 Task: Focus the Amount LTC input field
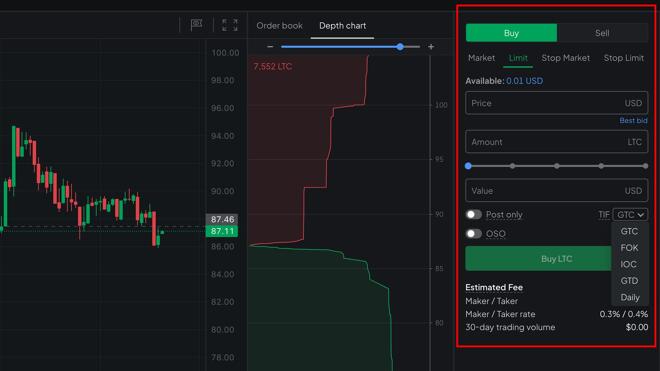pyautogui.click(x=556, y=142)
